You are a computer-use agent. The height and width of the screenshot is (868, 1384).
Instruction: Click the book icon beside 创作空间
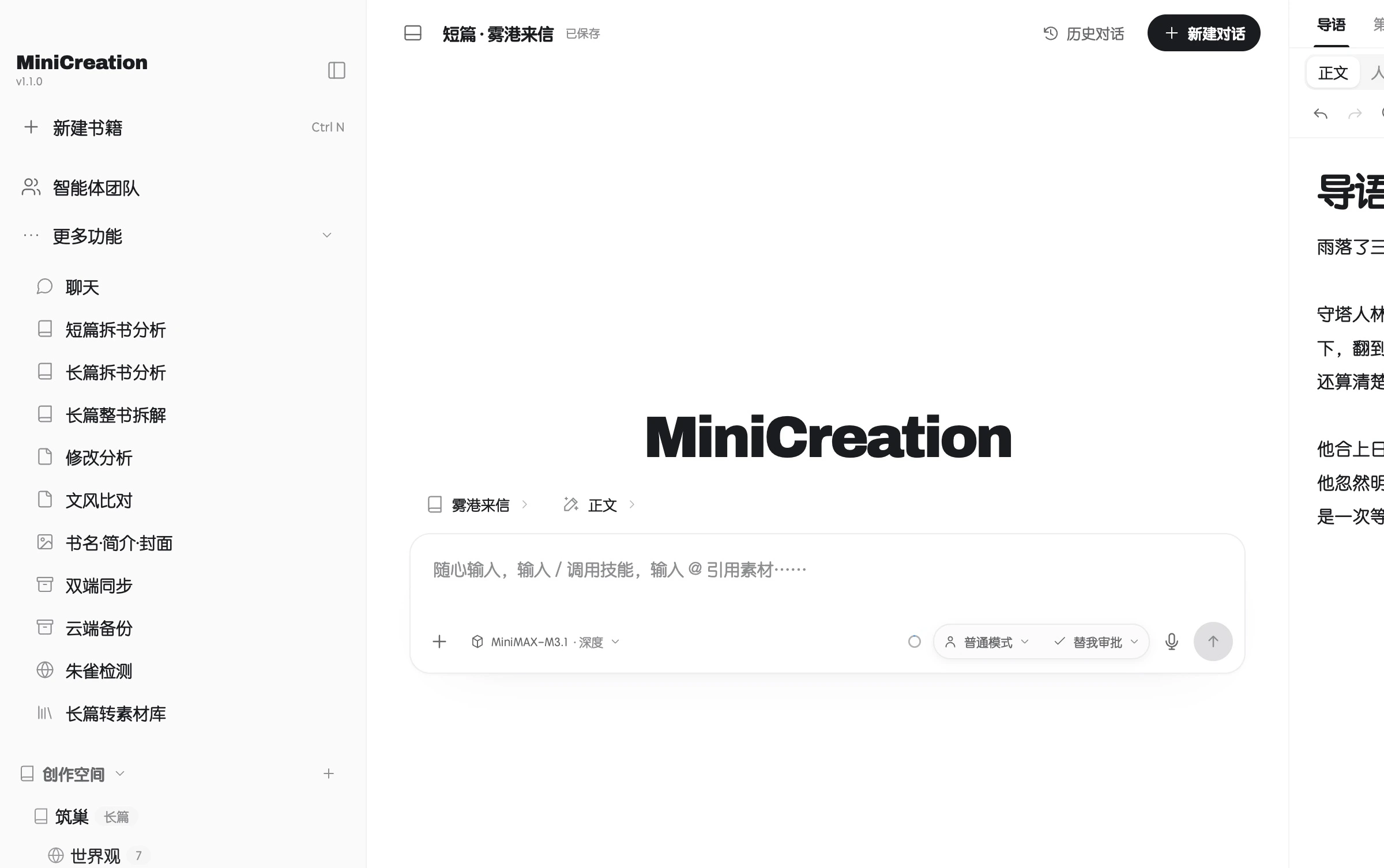[27, 773]
